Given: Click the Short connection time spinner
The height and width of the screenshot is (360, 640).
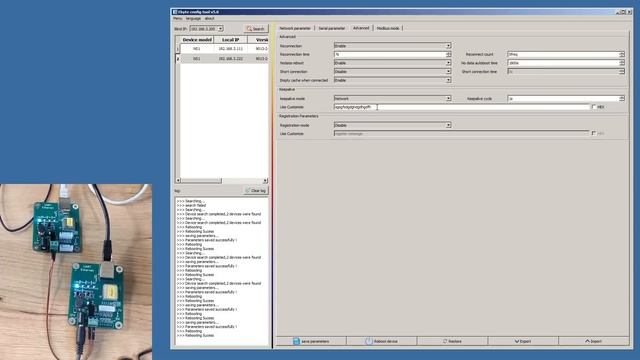Looking at the screenshot, I should [x=622, y=71].
